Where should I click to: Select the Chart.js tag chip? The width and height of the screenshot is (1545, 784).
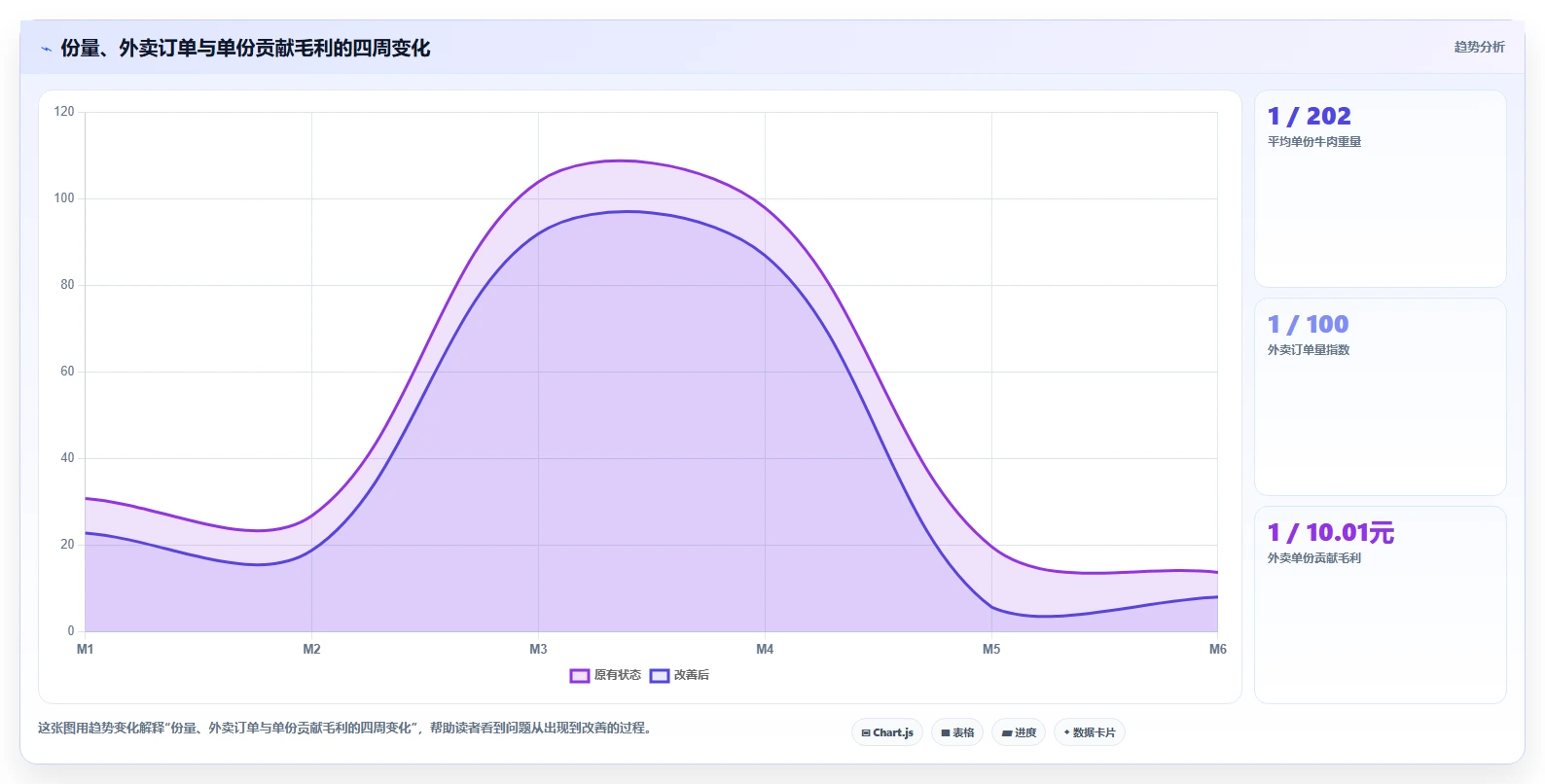[887, 732]
